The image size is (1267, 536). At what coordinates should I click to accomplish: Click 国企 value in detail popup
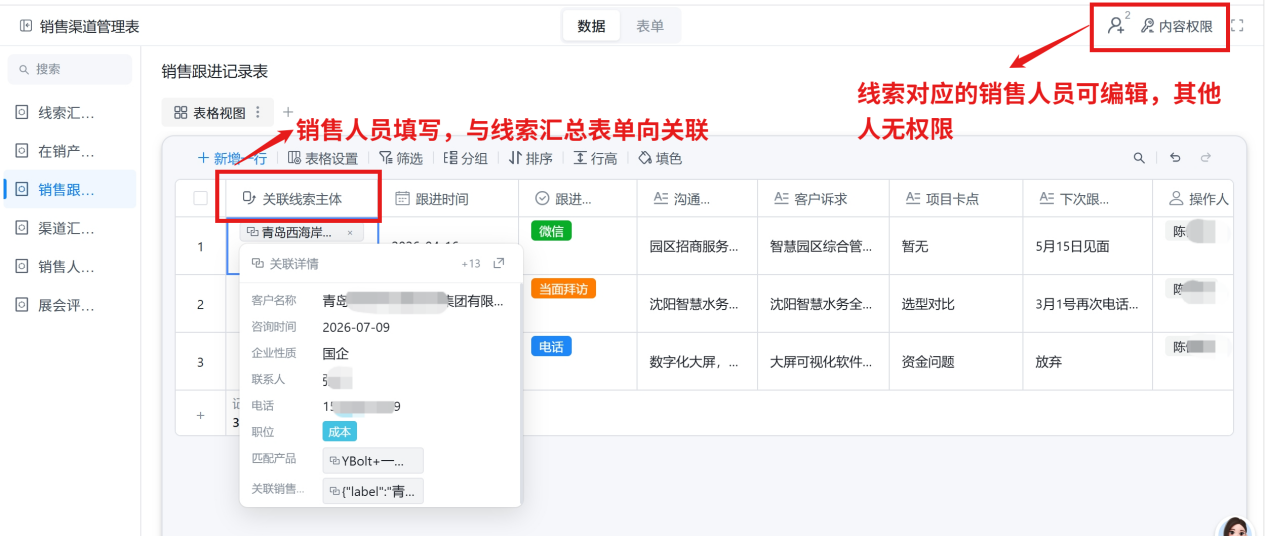click(336, 353)
